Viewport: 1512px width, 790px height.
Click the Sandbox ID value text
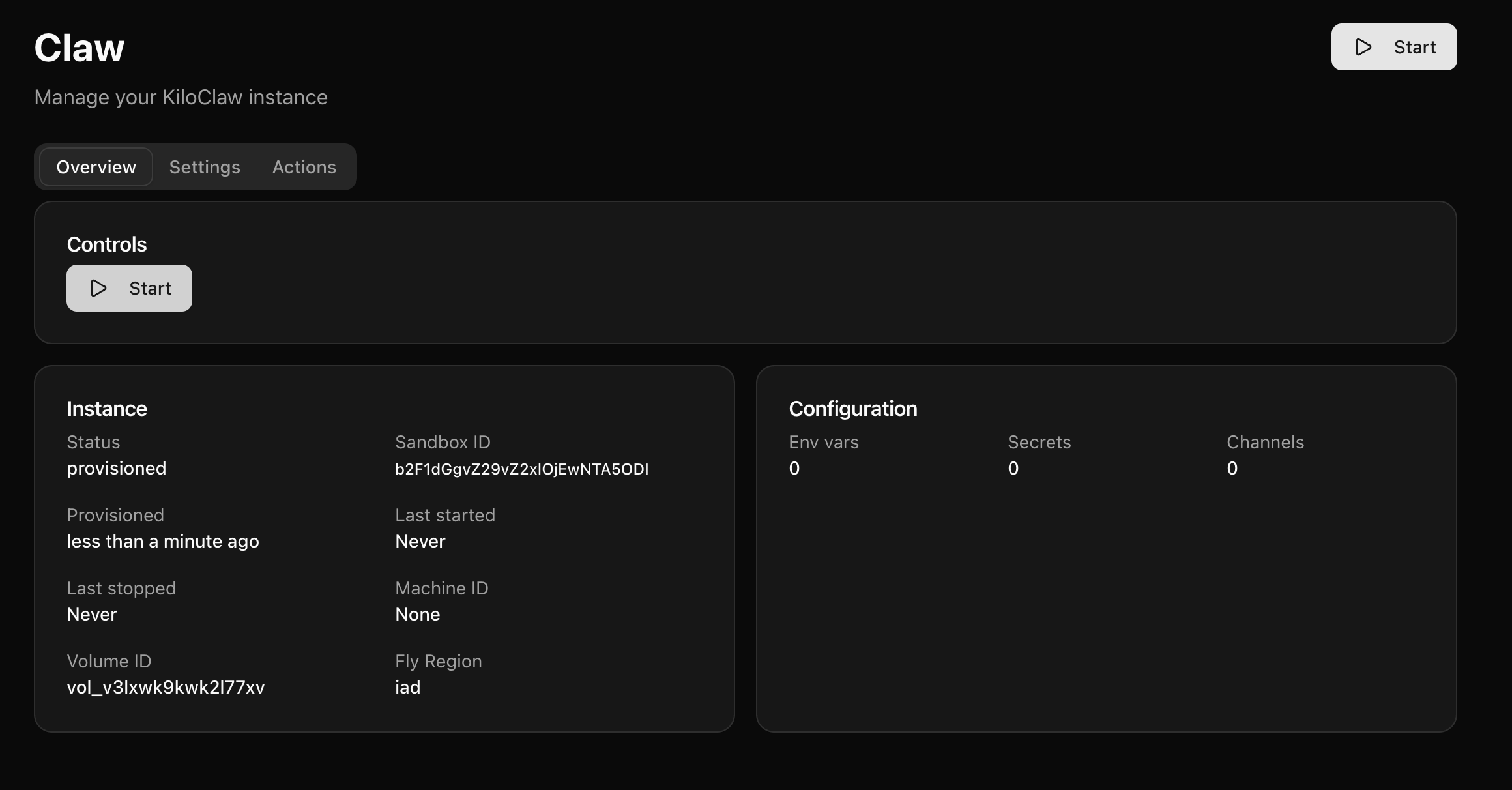[521, 469]
